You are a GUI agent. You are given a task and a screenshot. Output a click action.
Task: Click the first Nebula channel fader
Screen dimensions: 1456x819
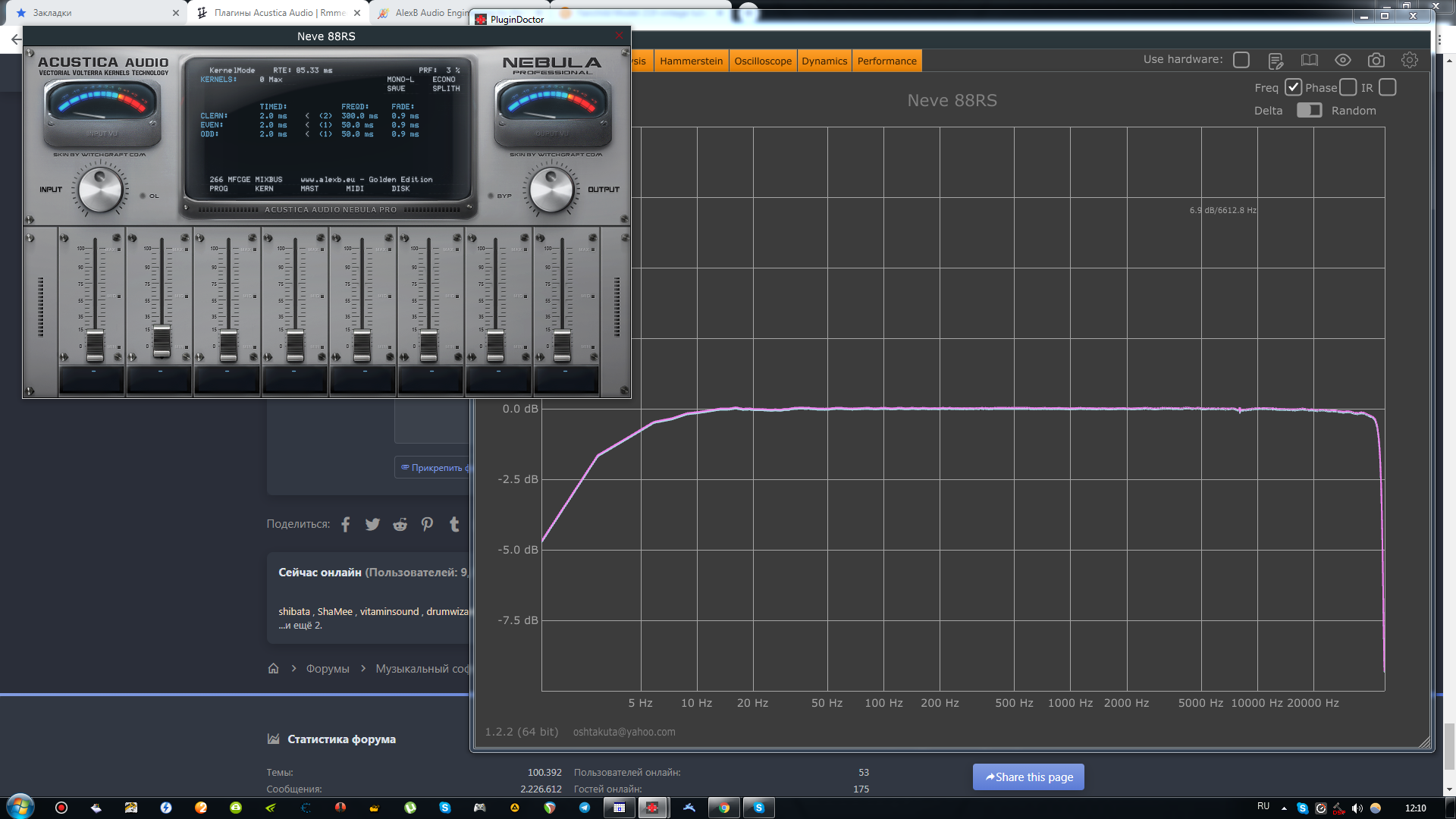click(x=95, y=345)
